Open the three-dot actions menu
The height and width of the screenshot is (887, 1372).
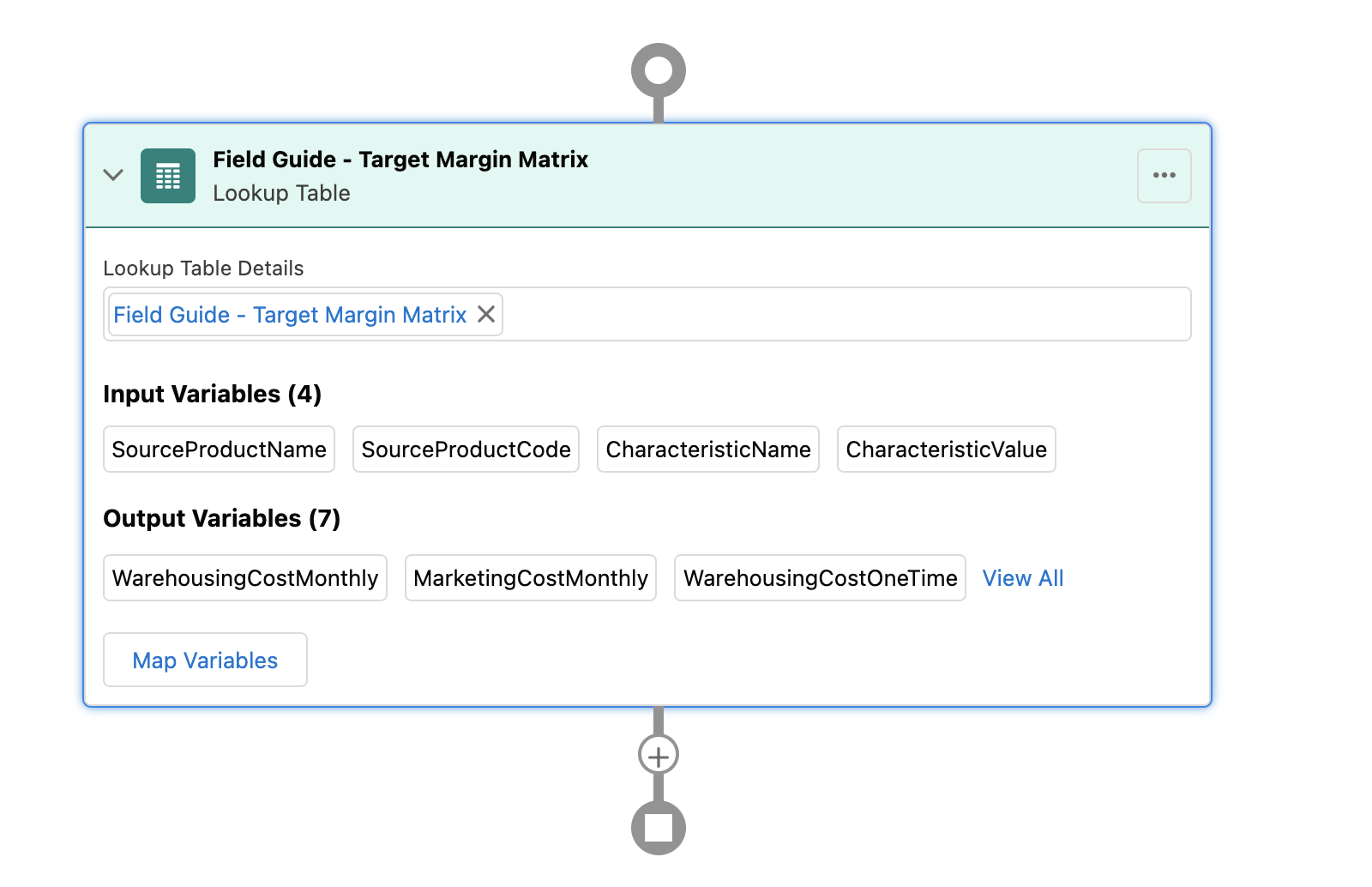[1164, 176]
